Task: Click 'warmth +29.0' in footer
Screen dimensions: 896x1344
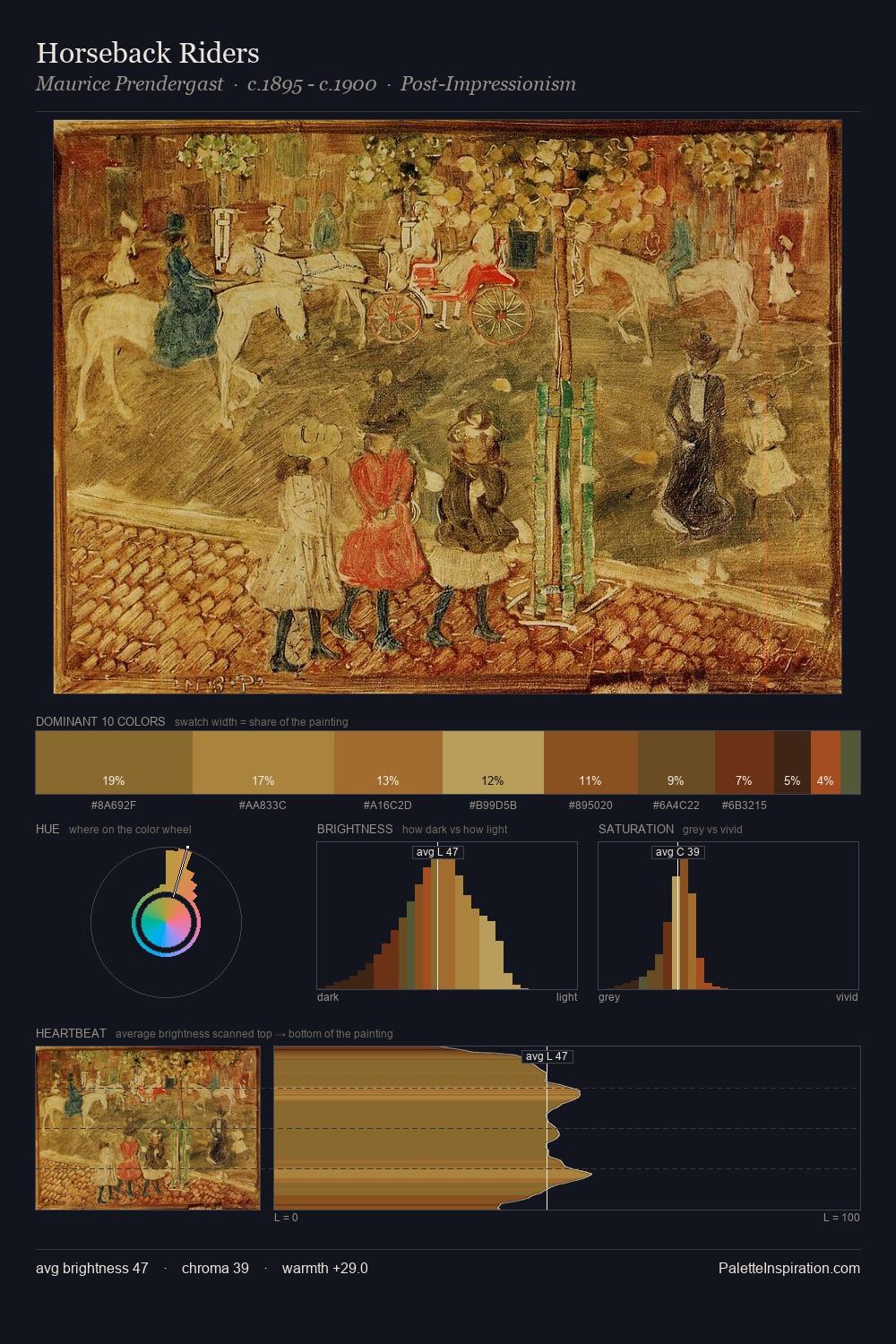Action: [x=325, y=1268]
